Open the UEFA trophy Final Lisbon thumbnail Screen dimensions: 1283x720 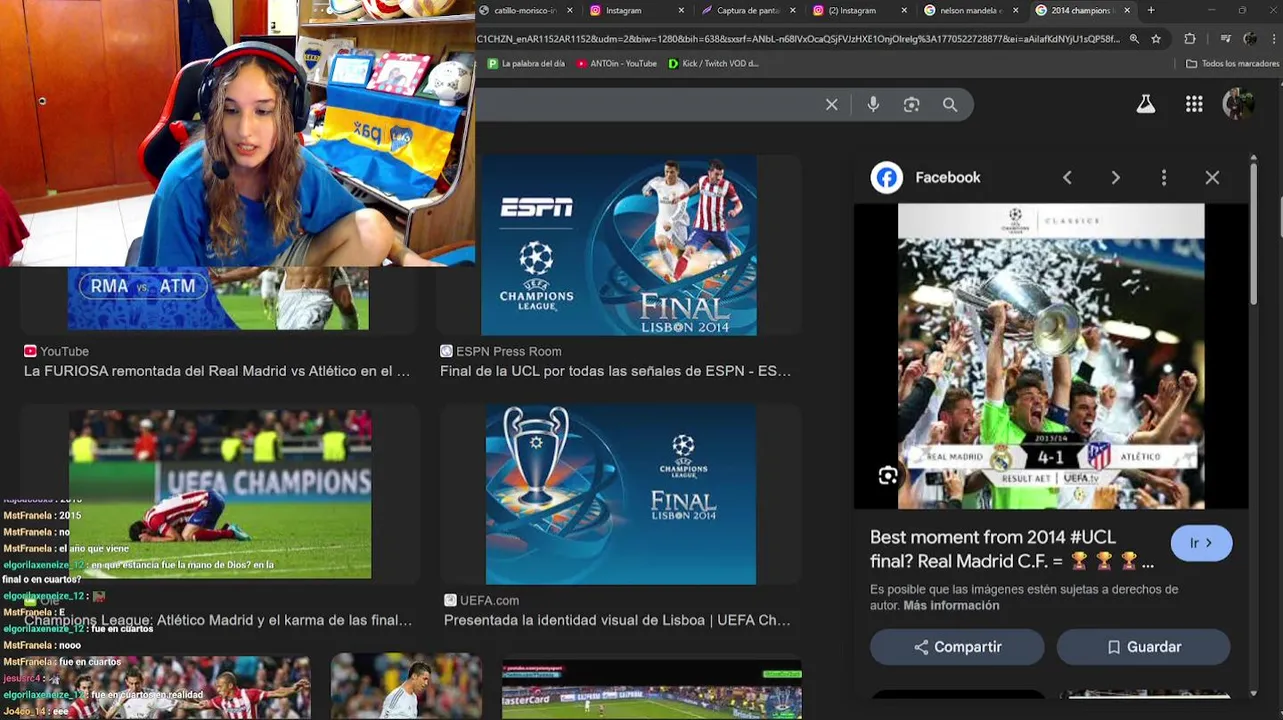tap(621, 494)
